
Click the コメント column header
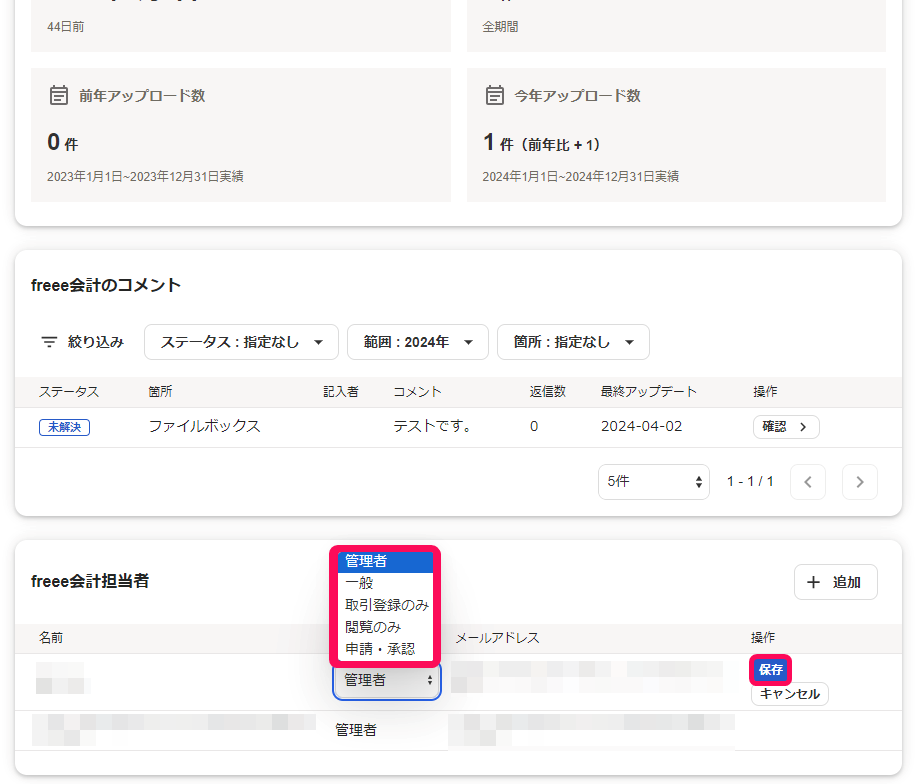tap(417, 391)
